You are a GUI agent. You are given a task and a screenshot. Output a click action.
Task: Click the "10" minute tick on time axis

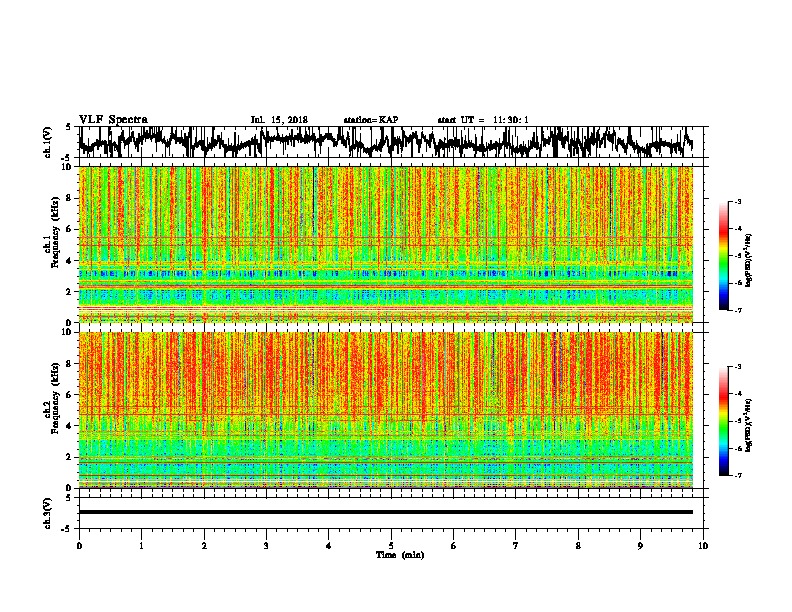click(703, 546)
